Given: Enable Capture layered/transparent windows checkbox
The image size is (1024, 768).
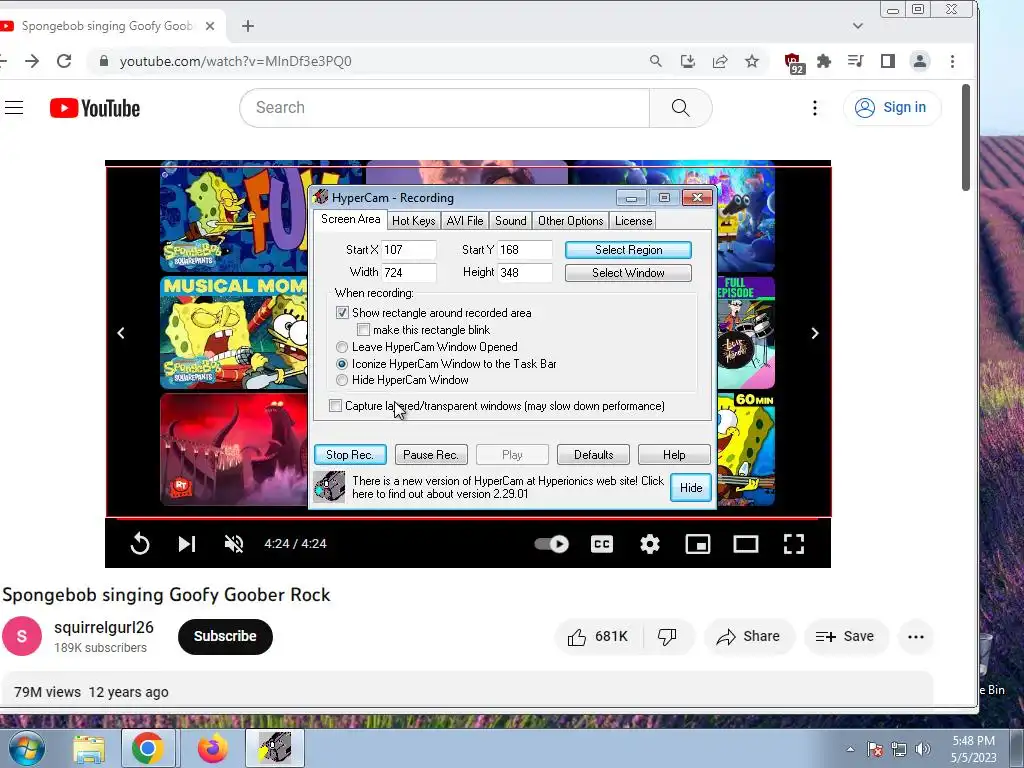Looking at the screenshot, I should coord(335,406).
